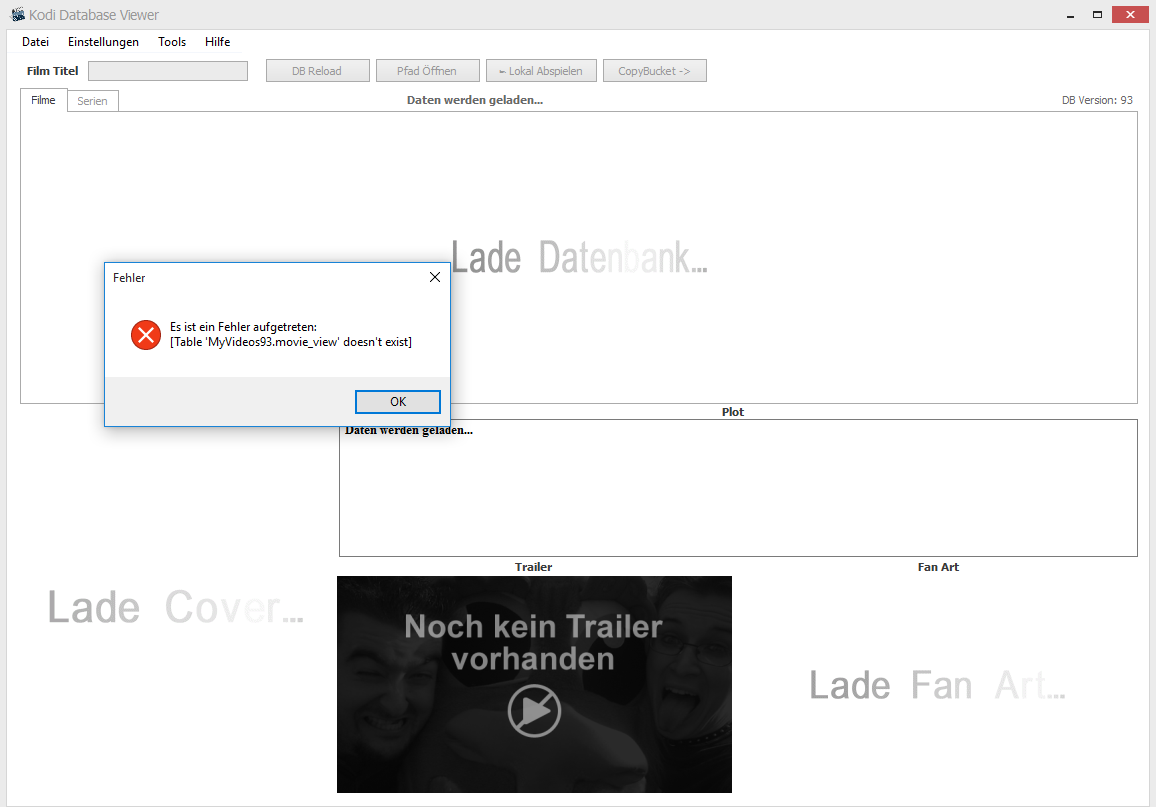The width and height of the screenshot is (1156, 807).
Task: Click the Plot heading label
Action: point(733,412)
